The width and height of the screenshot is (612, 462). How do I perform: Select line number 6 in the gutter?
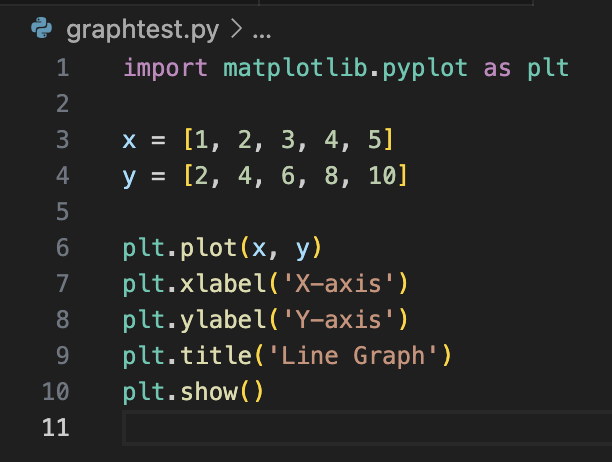(x=63, y=248)
